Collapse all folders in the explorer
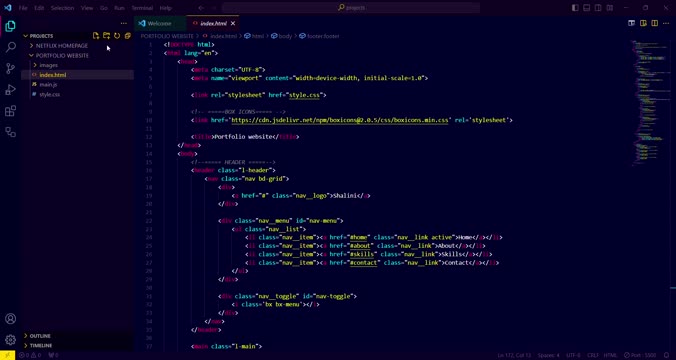This screenshot has width=676, height=360. tap(128, 36)
